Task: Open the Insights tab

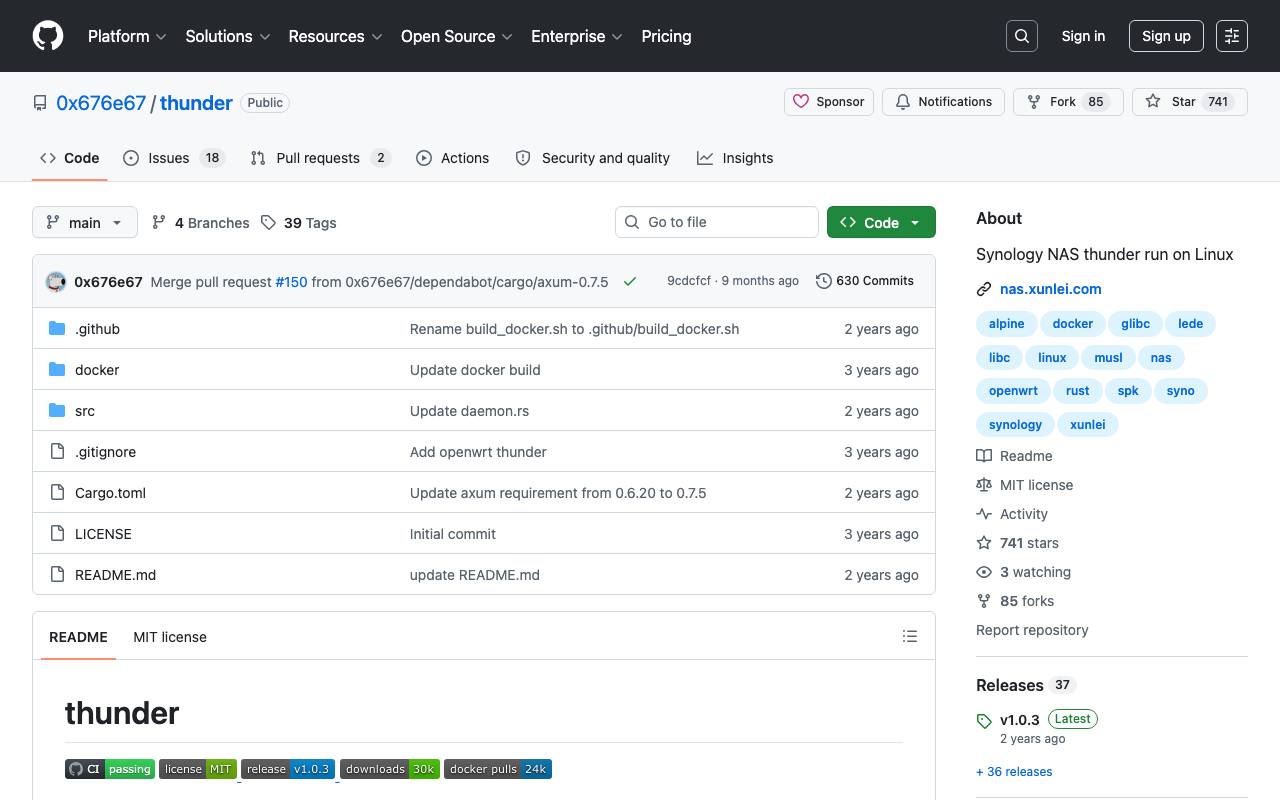Action: click(x=735, y=158)
